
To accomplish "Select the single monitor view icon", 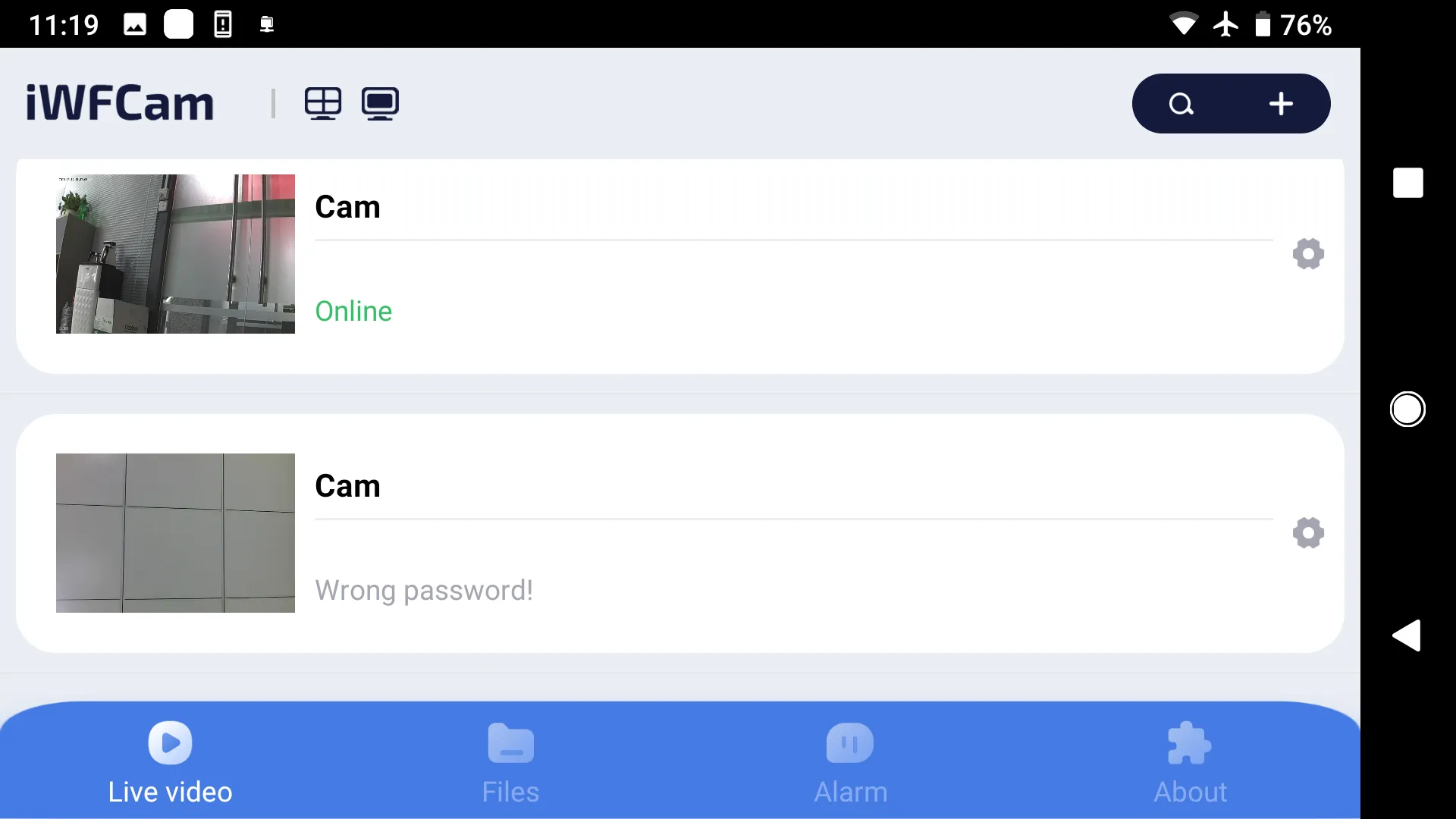I will pos(380,102).
